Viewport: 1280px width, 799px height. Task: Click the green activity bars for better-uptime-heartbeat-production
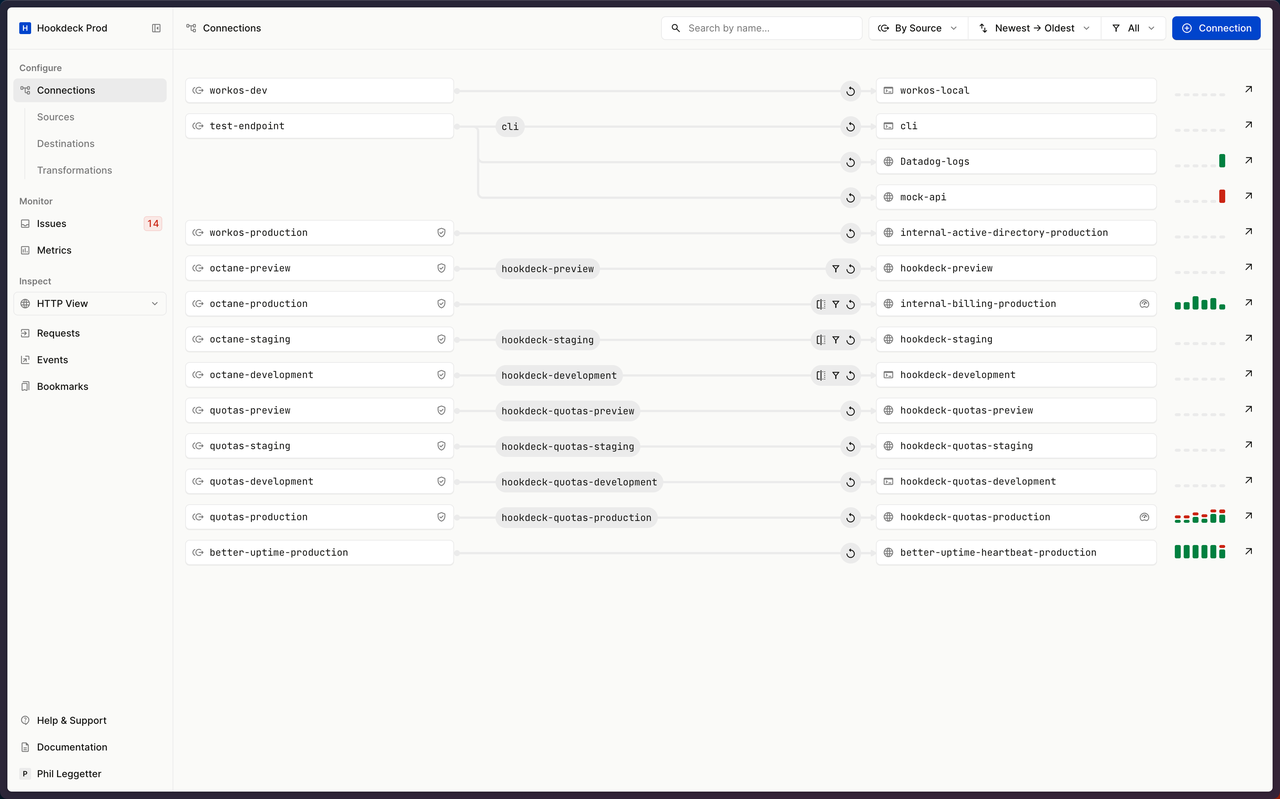click(x=1199, y=551)
